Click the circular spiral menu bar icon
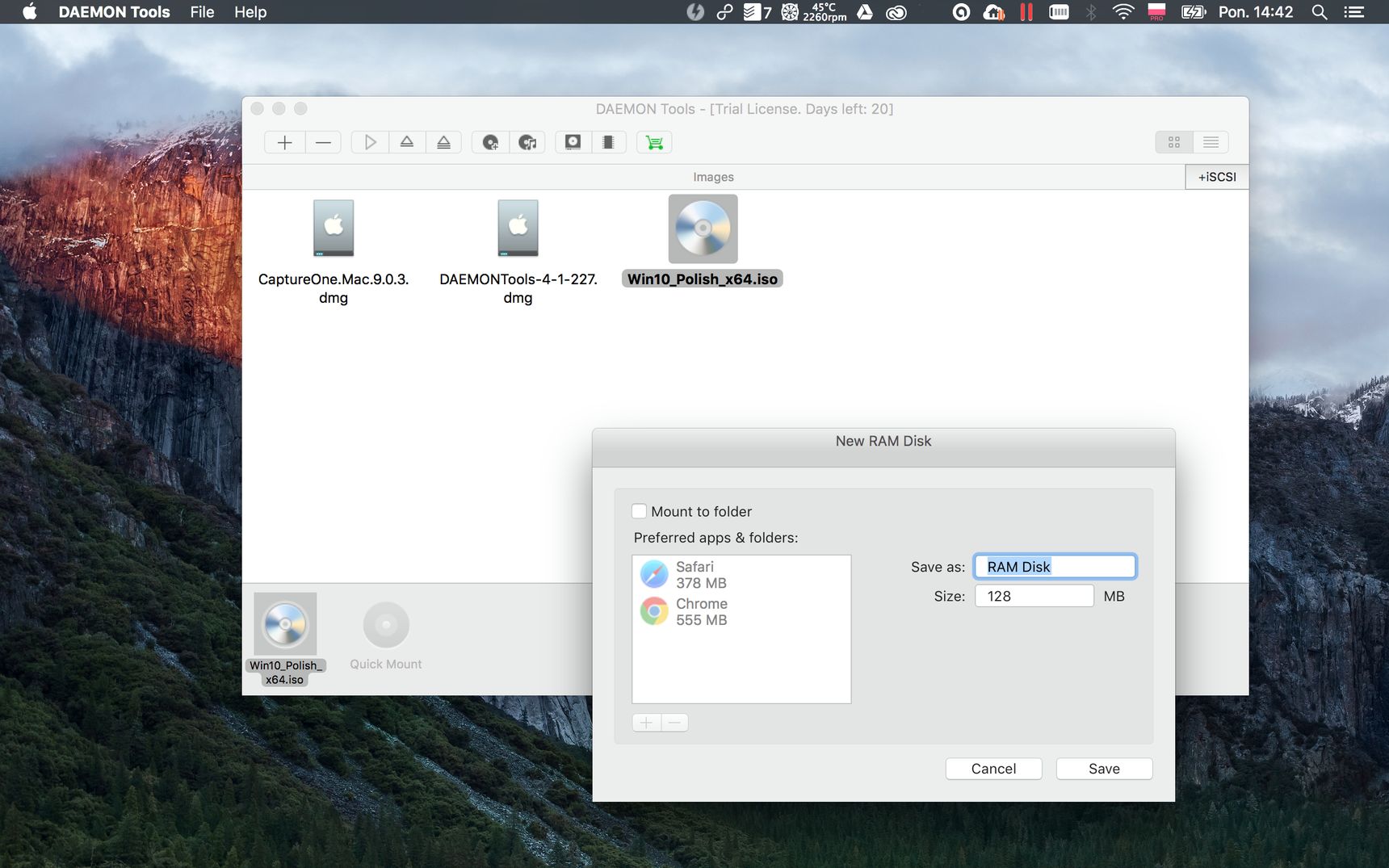1389x868 pixels. (961, 12)
